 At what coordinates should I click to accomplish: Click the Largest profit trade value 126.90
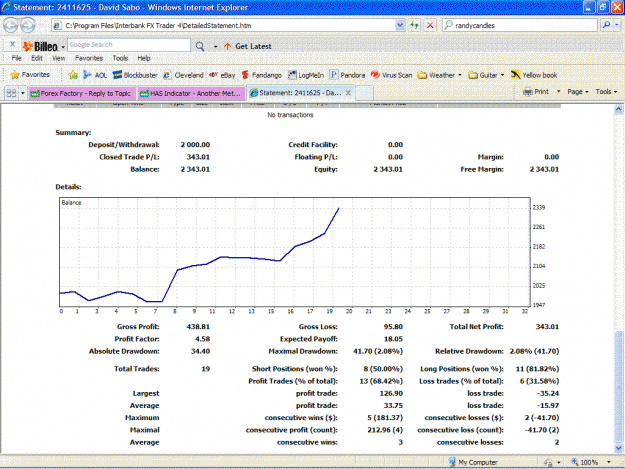(391, 393)
